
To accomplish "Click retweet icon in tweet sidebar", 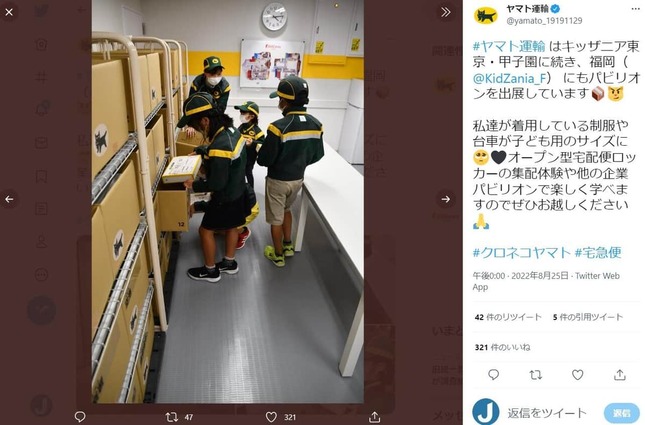I will [536, 374].
